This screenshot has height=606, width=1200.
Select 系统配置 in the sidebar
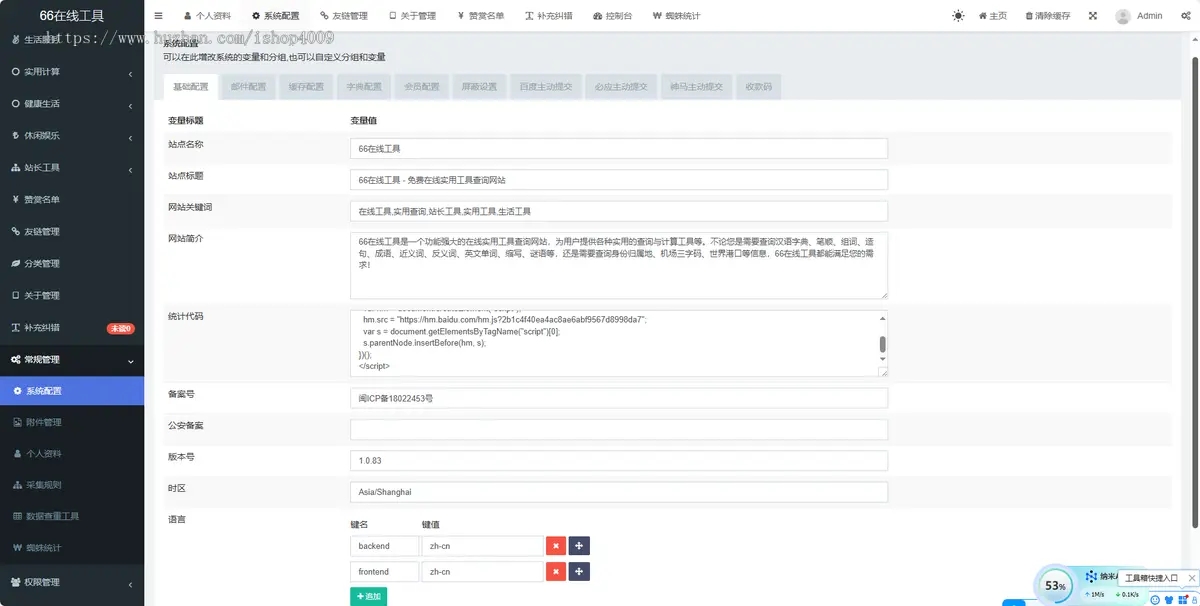point(72,391)
